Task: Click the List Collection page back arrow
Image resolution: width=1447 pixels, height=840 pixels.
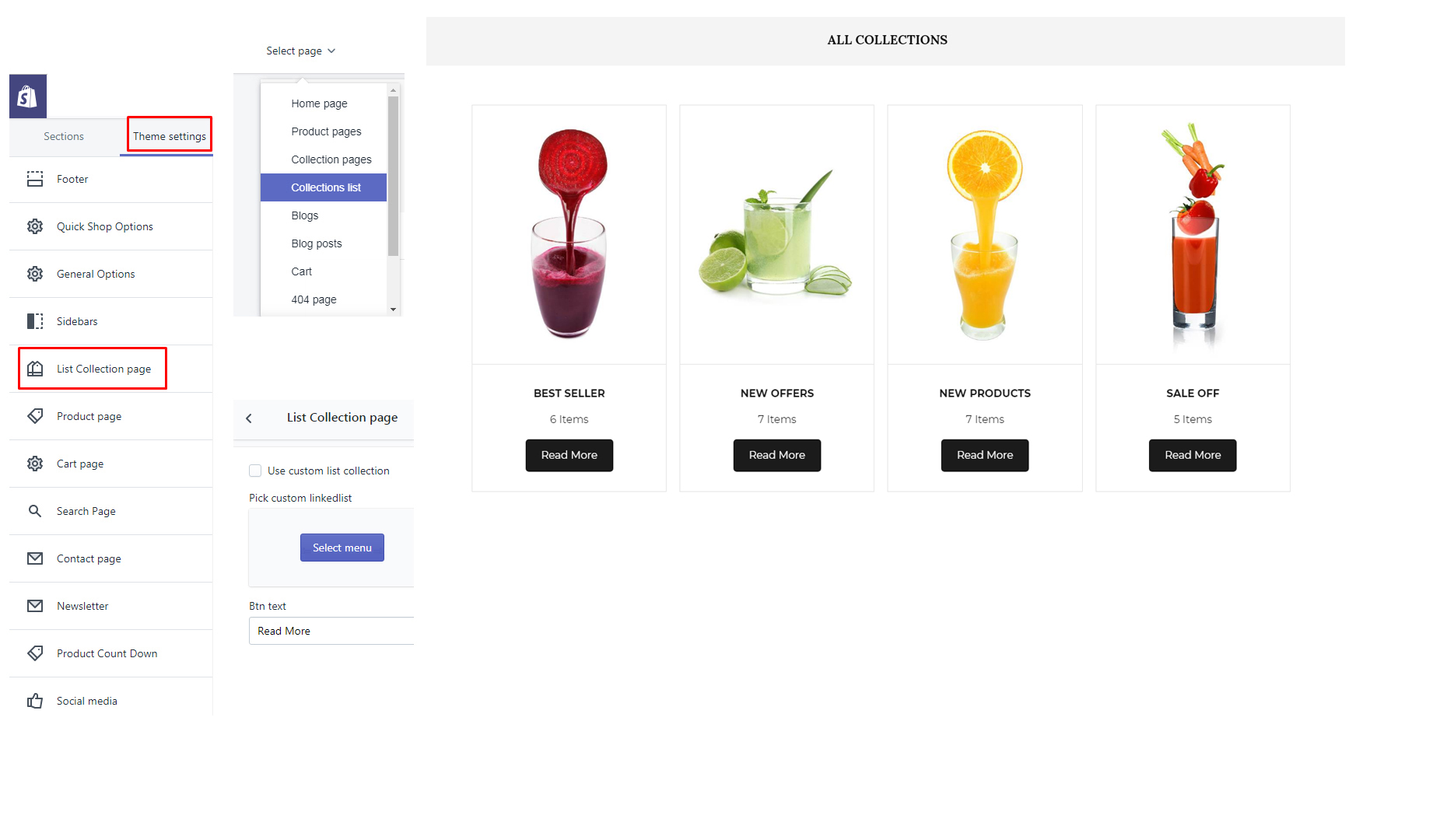Action: point(249,418)
